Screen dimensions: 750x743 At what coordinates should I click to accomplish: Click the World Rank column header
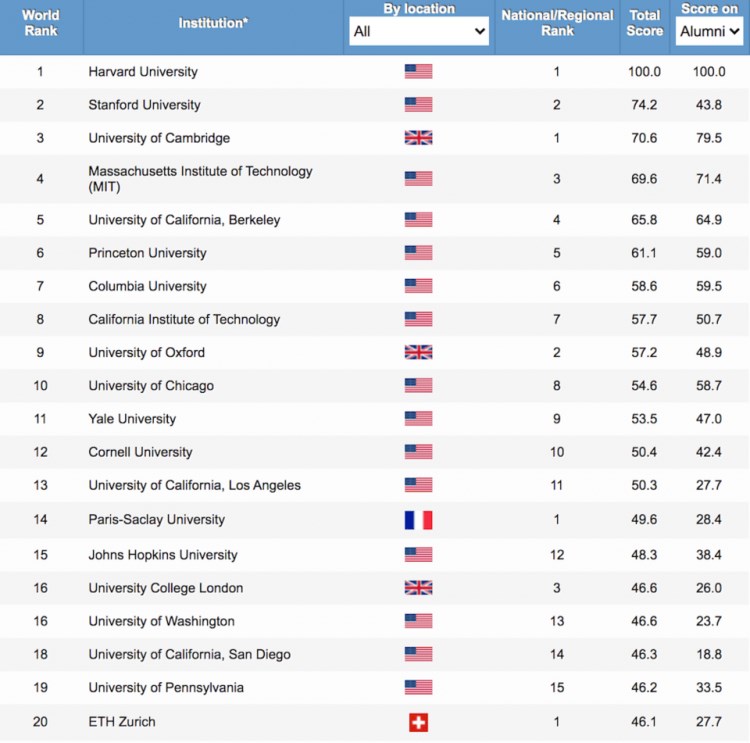[41, 23]
